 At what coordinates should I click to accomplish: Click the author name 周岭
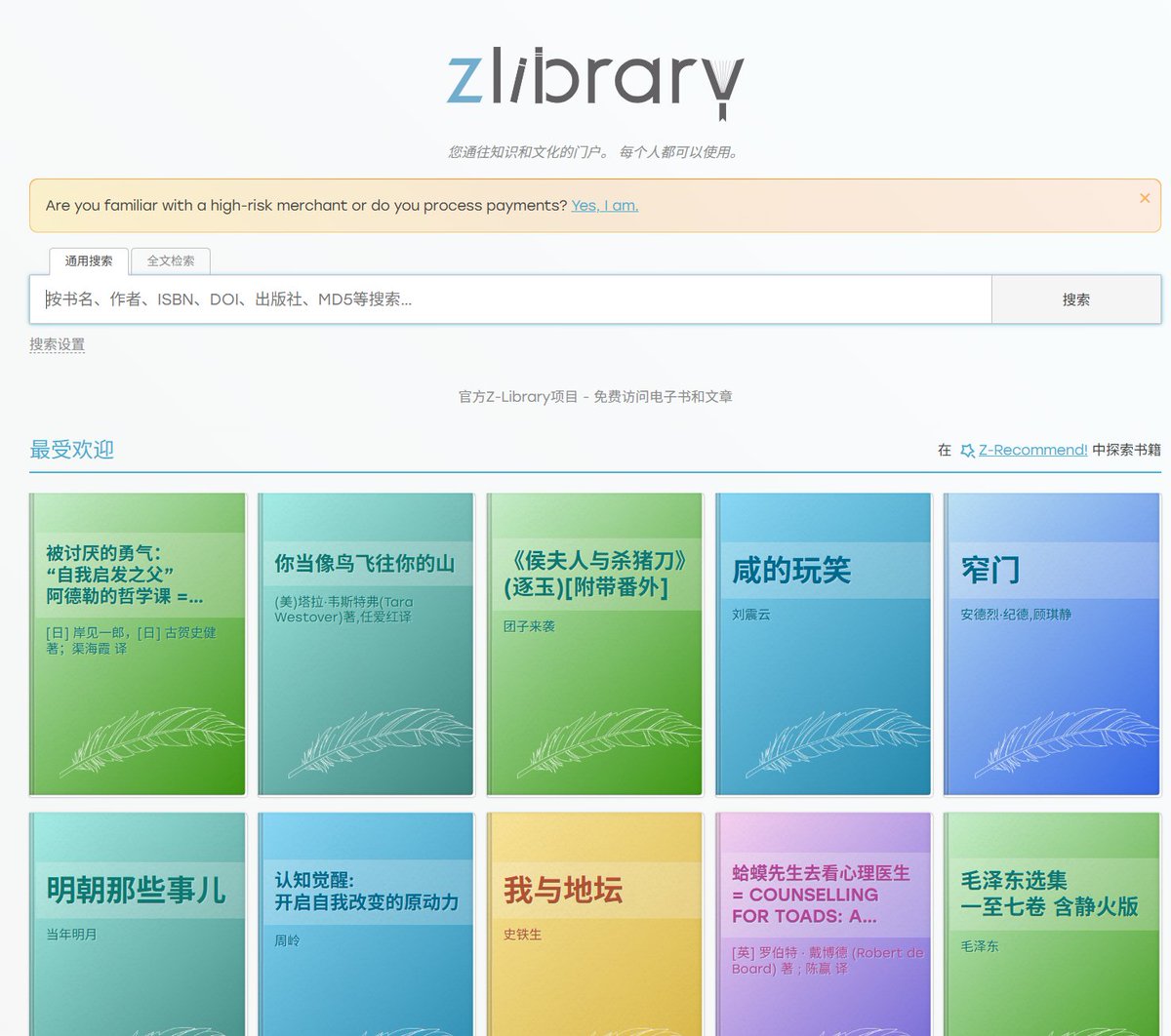coord(287,941)
